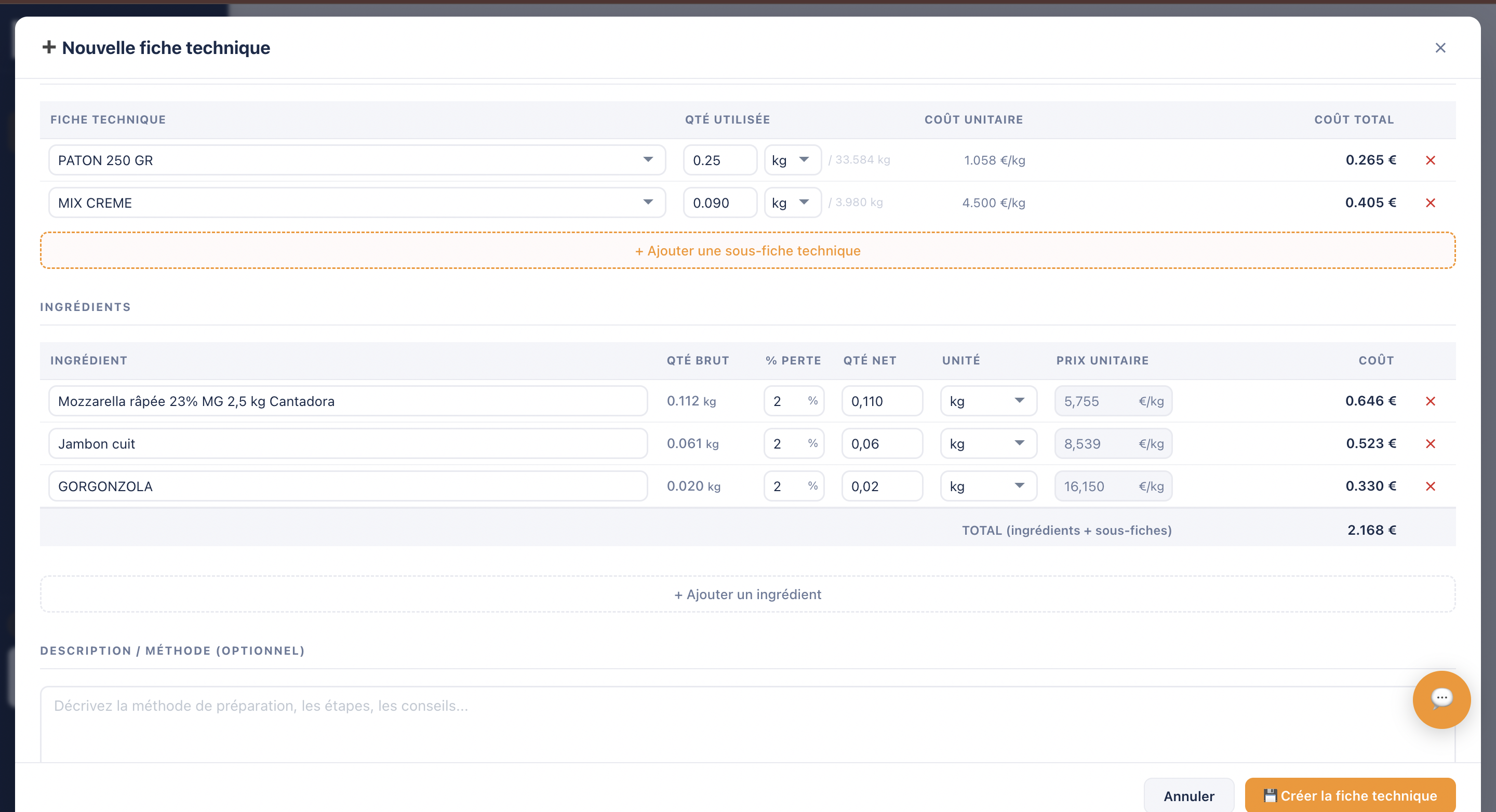Edit the 0.25 quantity for PATON 250 GR
The height and width of the screenshot is (812, 1496).
[719, 160]
